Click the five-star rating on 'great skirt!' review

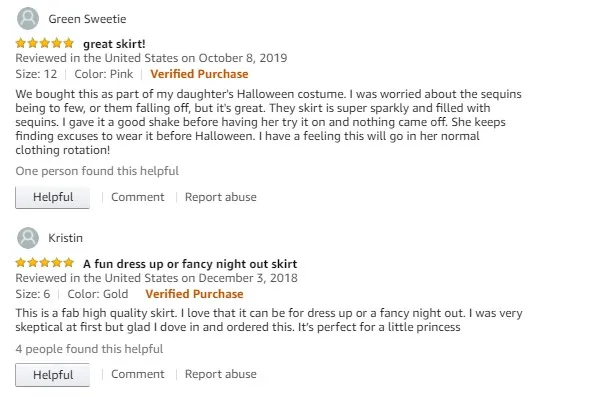45,43
